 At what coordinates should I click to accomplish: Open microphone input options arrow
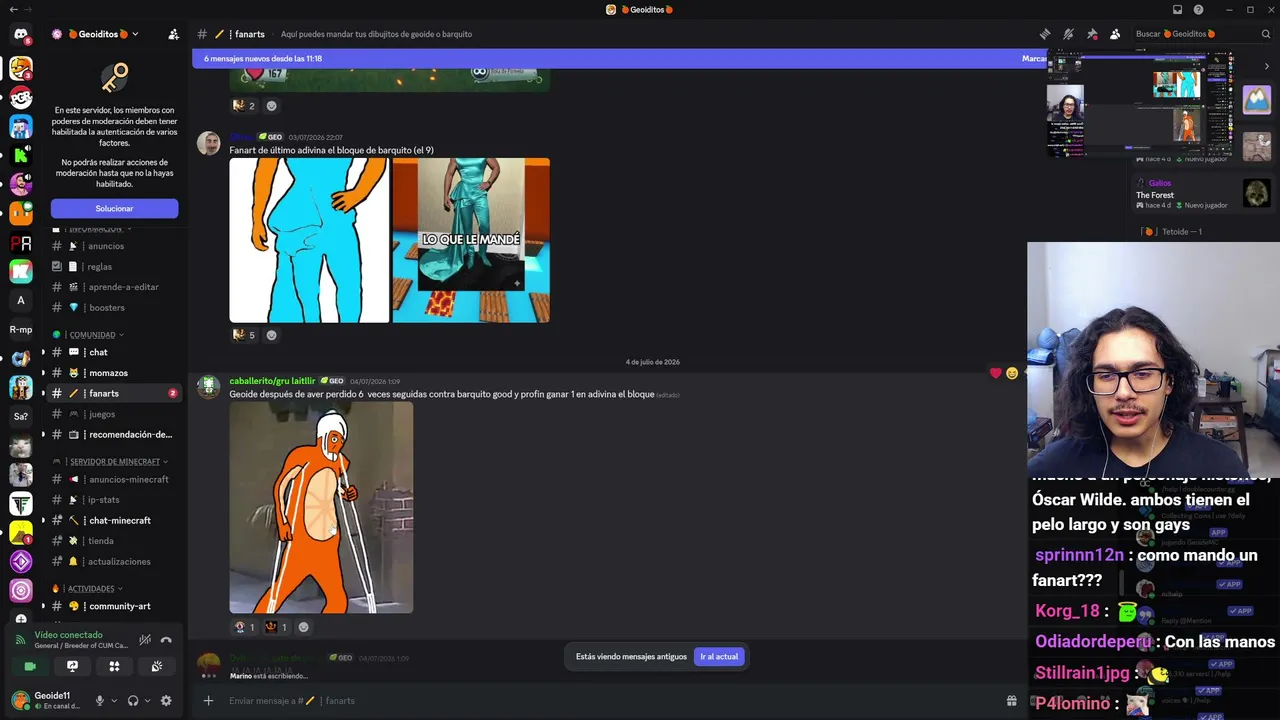point(114,701)
